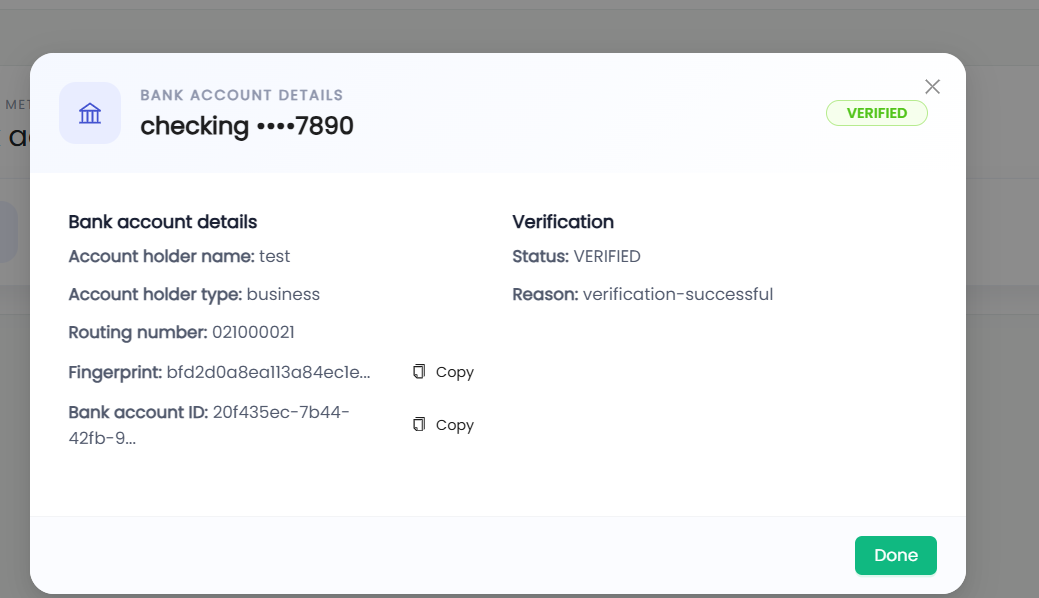Copy the bank account ID
1039x598 pixels.
click(443, 425)
